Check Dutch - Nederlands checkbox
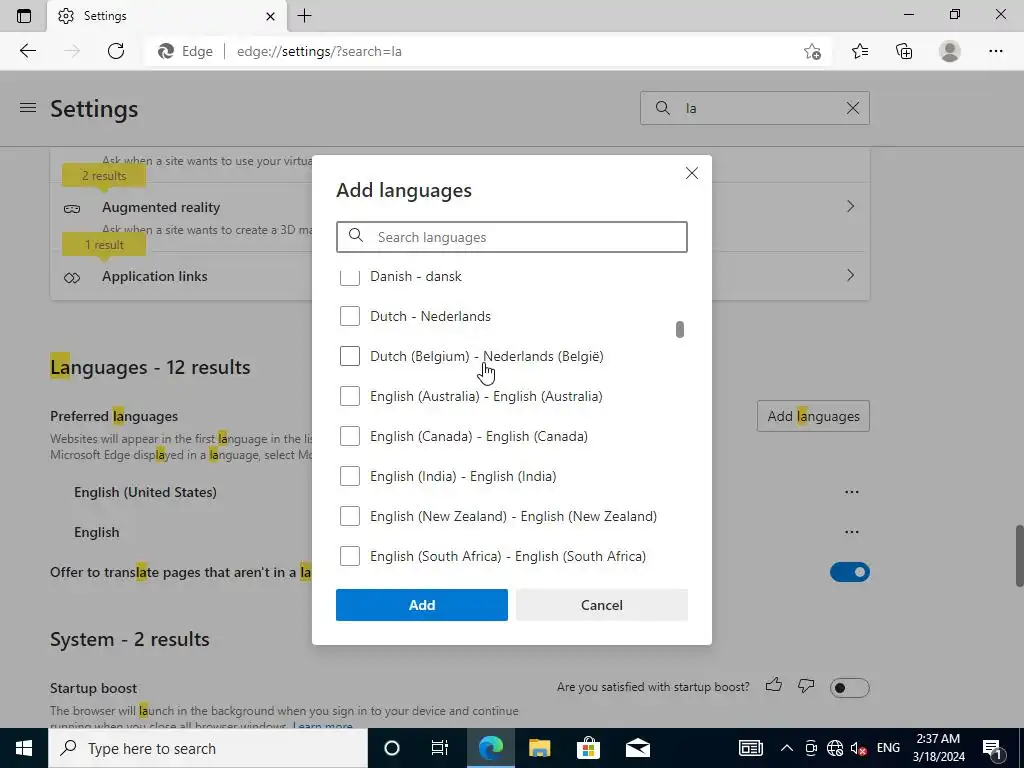The image size is (1024, 768). (350, 316)
